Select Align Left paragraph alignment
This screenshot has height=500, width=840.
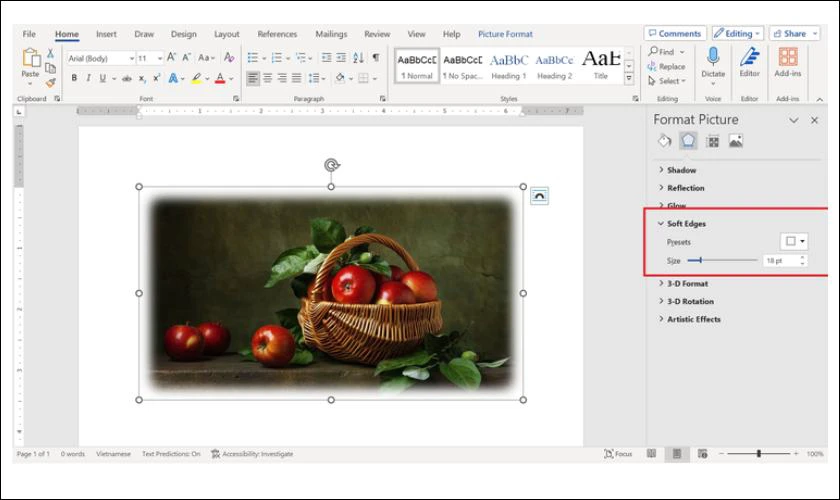coord(253,79)
